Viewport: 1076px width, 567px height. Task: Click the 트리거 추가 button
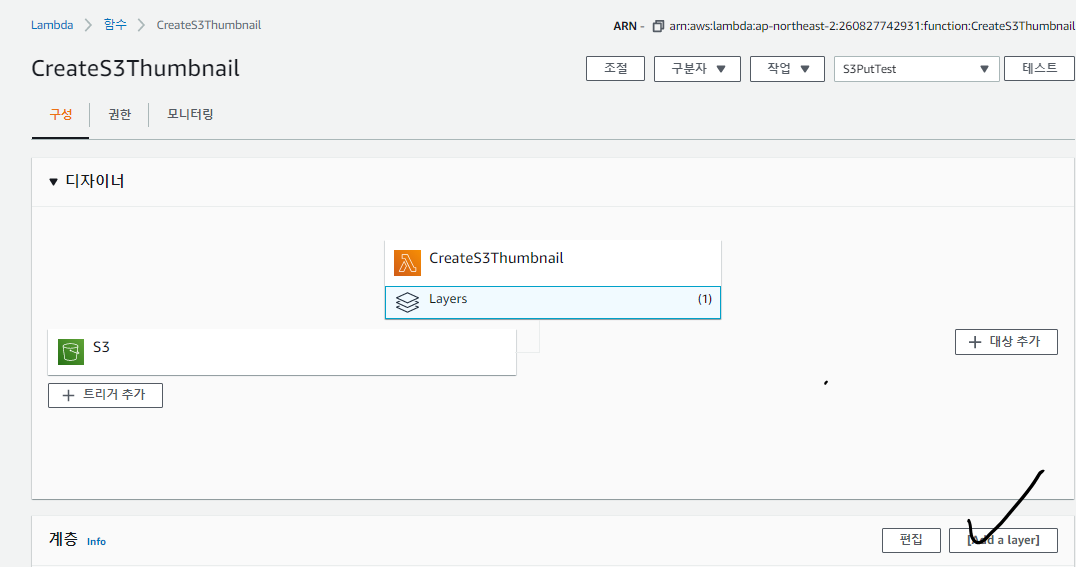coord(105,395)
